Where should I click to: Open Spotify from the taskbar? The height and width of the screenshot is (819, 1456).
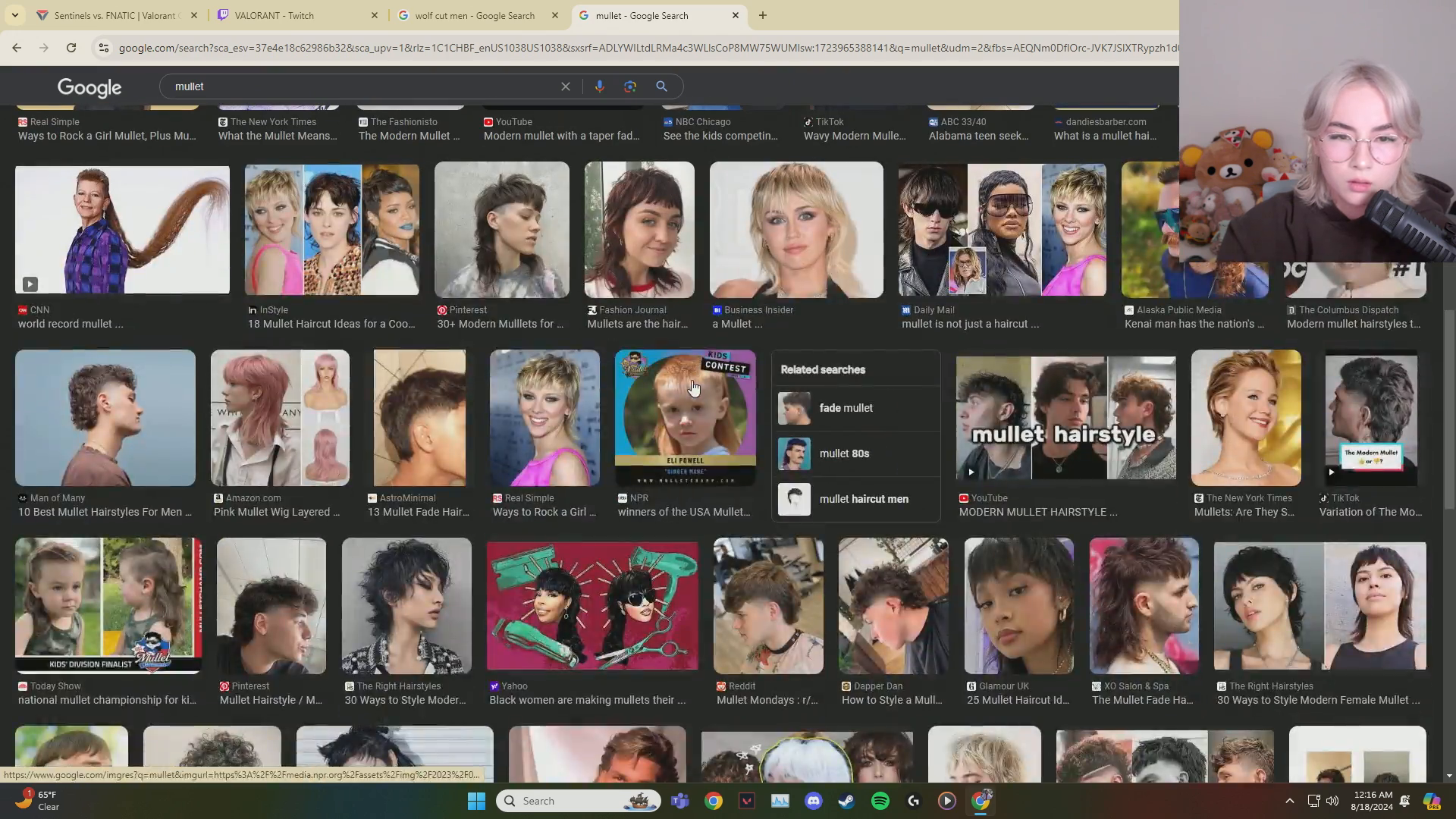[880, 801]
